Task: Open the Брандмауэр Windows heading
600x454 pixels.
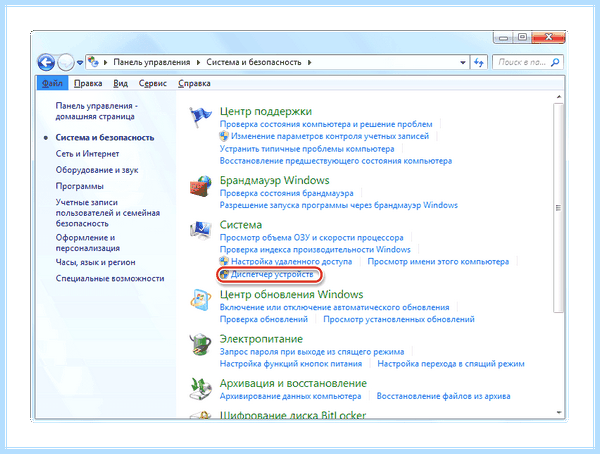Action: 274,180
